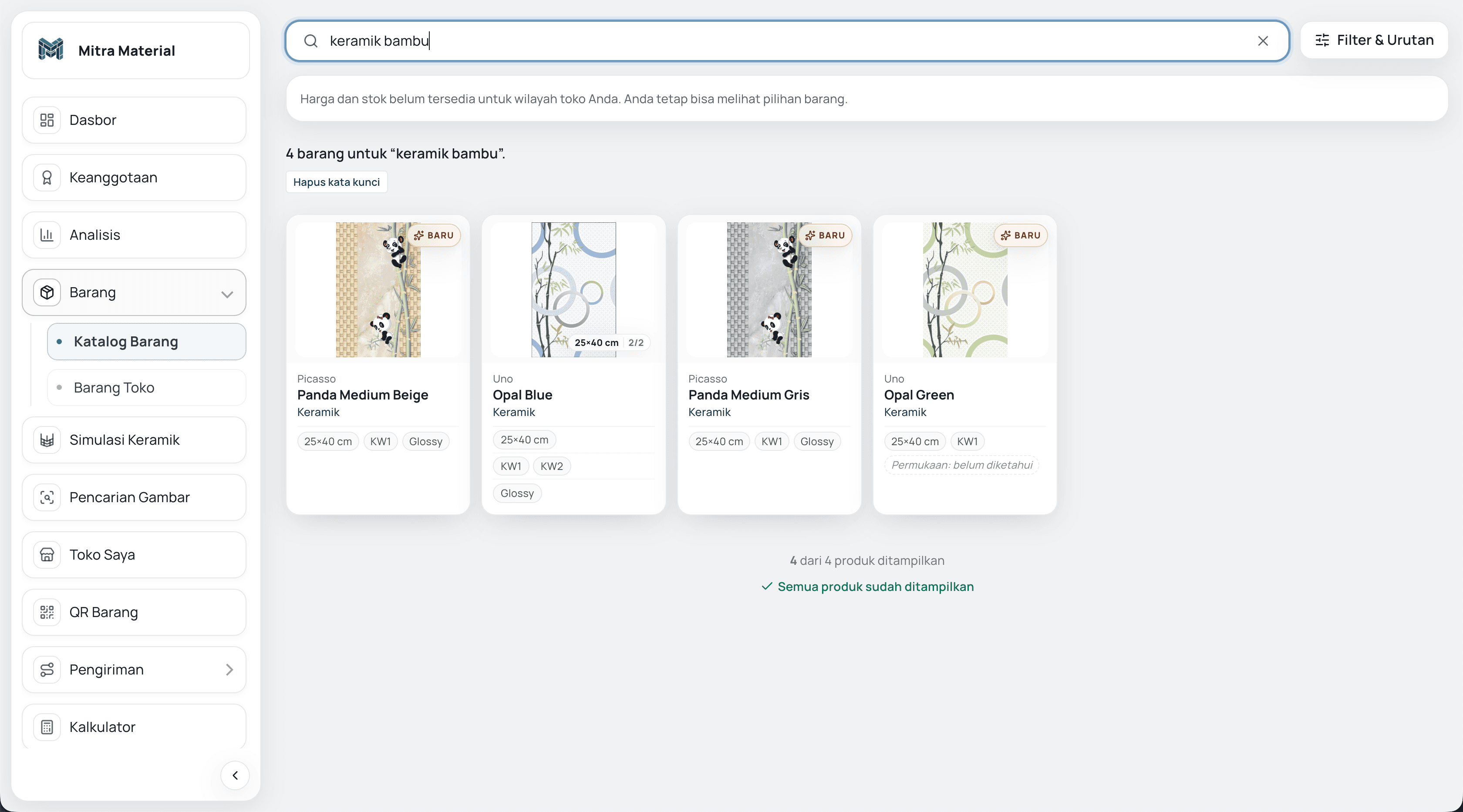Open Filter & Urutan panel
1463x812 pixels.
1374,40
